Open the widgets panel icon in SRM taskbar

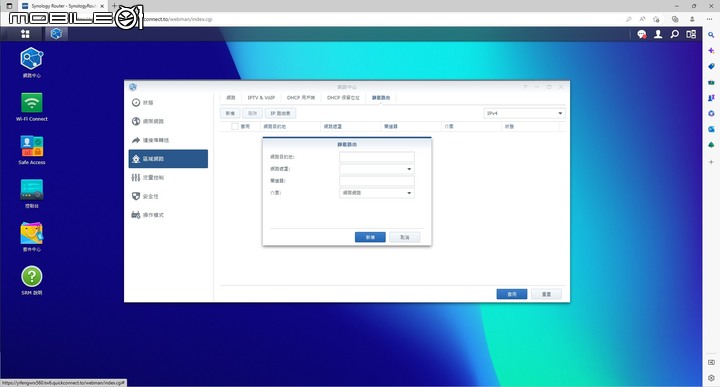coord(691,34)
